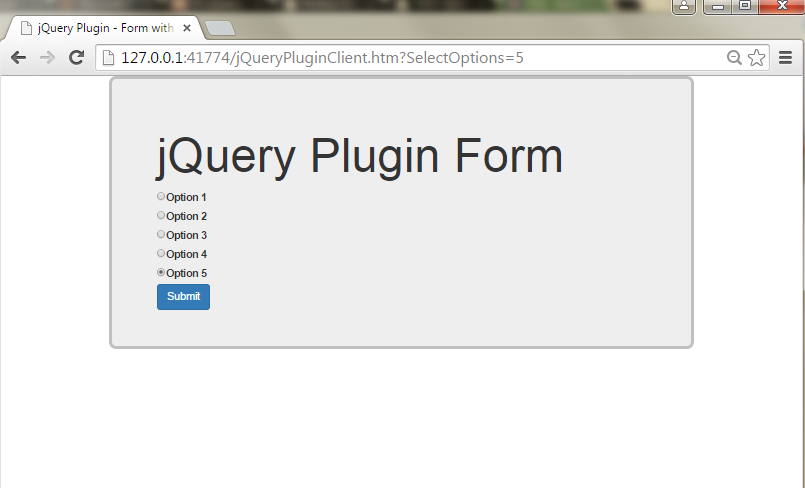This screenshot has width=805, height=488.
Task: Open the Chrome hamburger menu
Action: coord(785,57)
